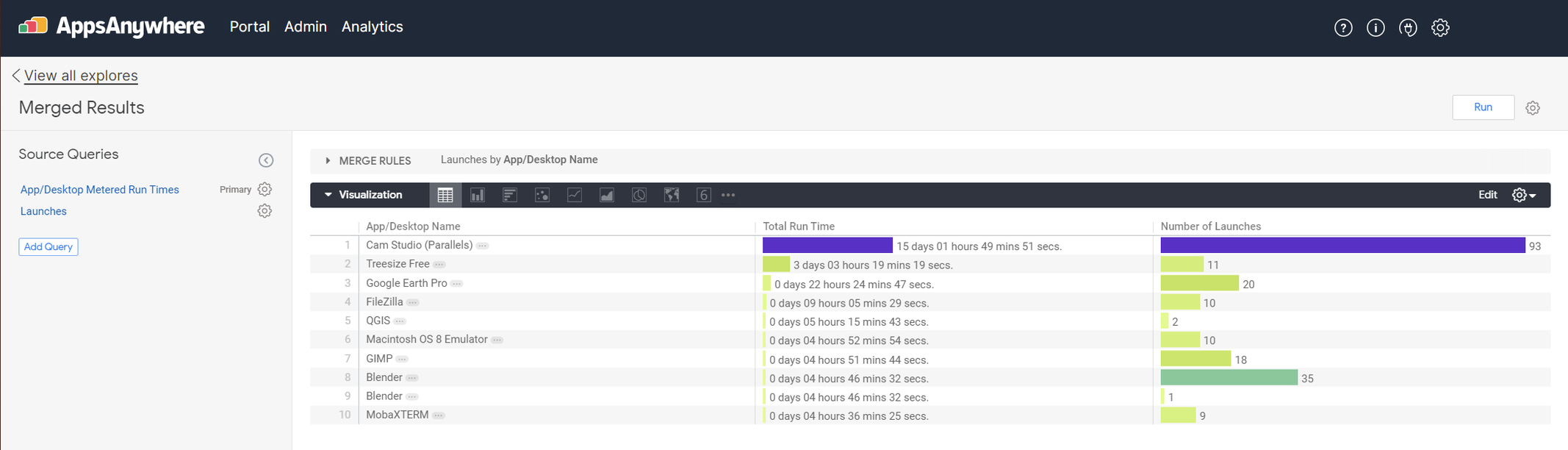Collapse the Source Queries side panel
The width and height of the screenshot is (1568, 450).
(x=266, y=160)
